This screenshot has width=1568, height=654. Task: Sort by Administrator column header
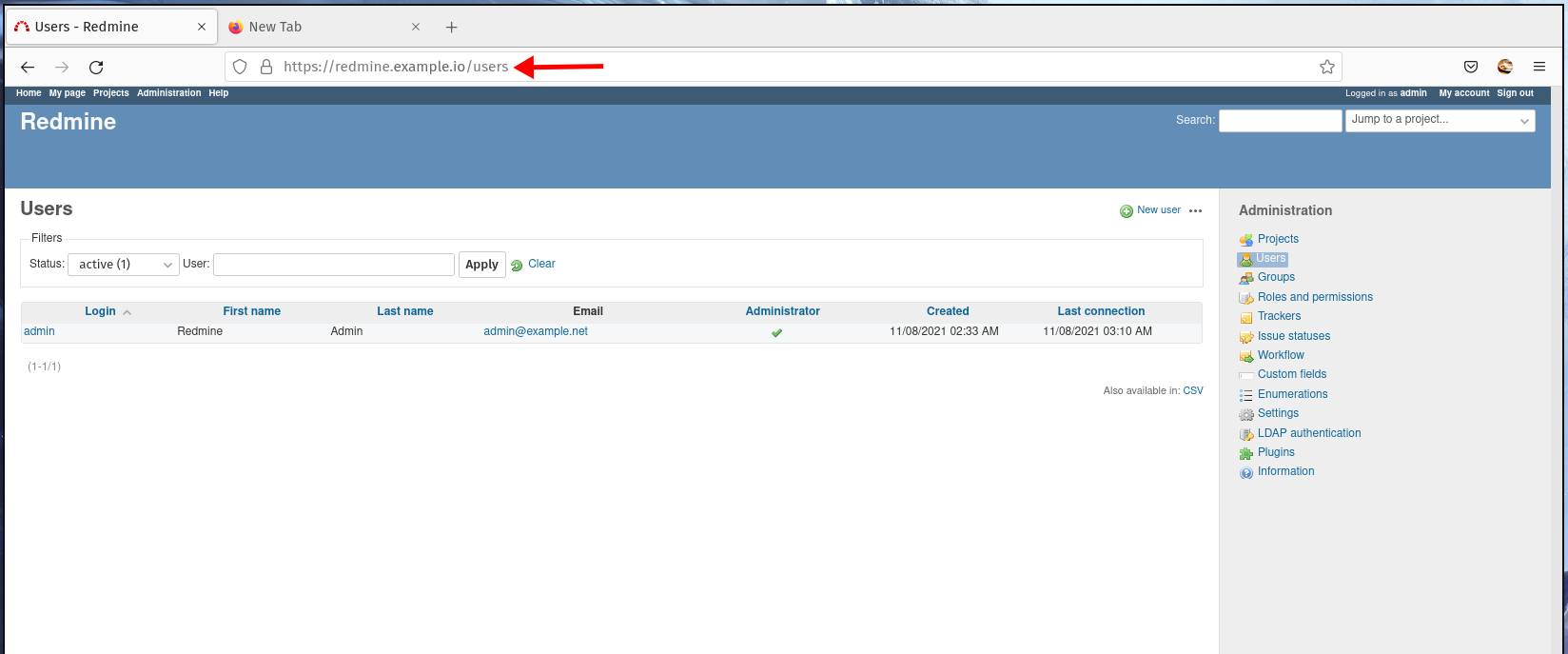(x=783, y=311)
